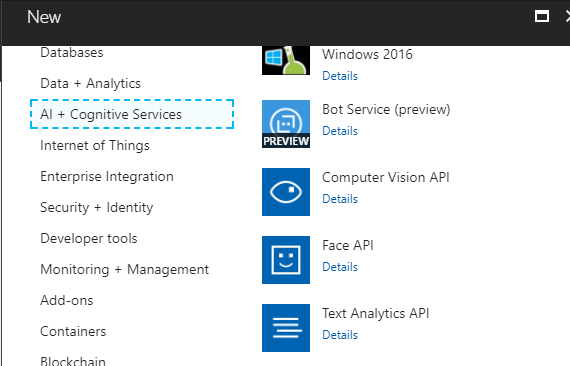Select the Blockchain category
570x366 pixels.
(x=73, y=361)
